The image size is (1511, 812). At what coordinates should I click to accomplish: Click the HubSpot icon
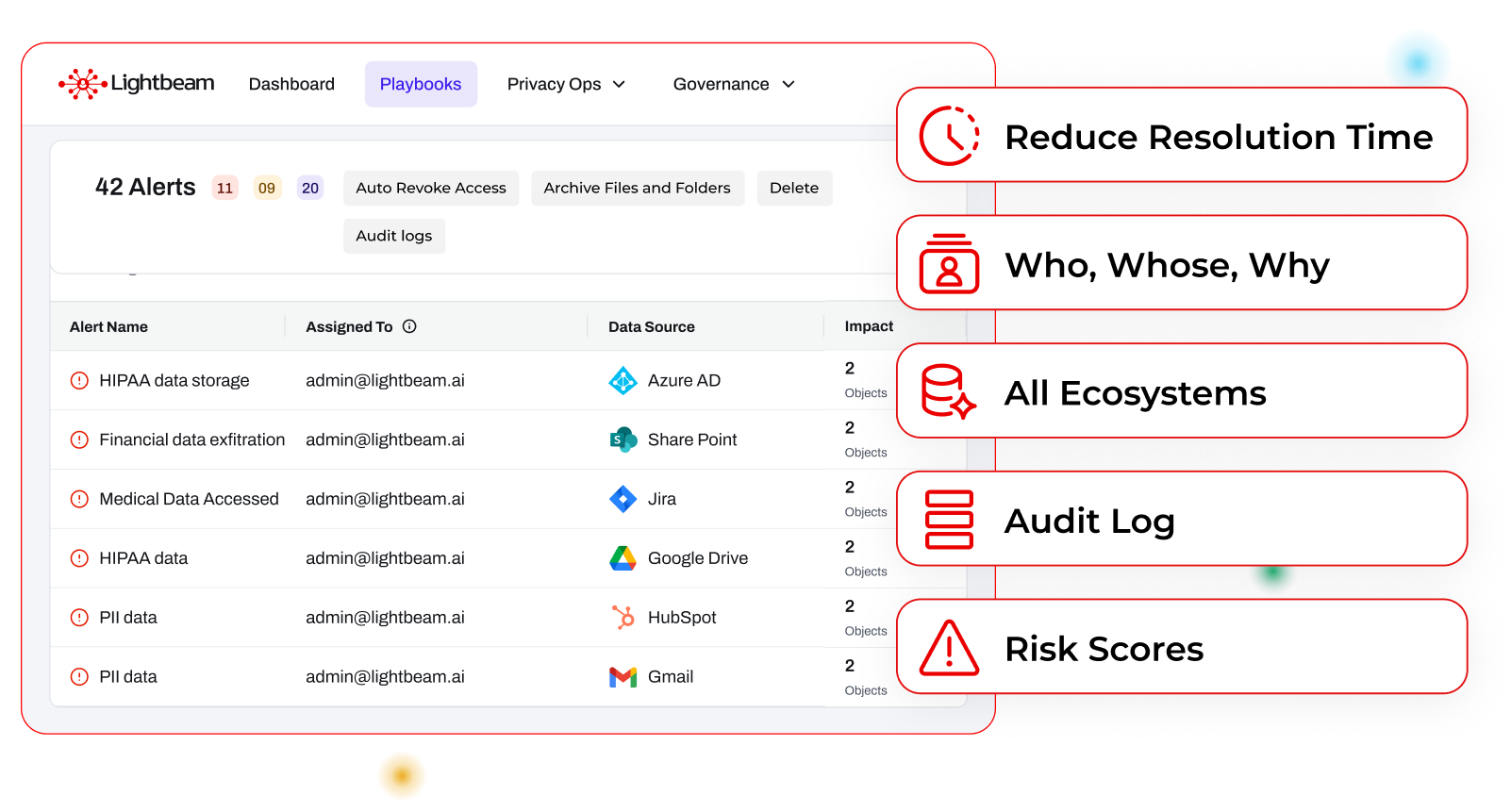[x=623, y=618]
